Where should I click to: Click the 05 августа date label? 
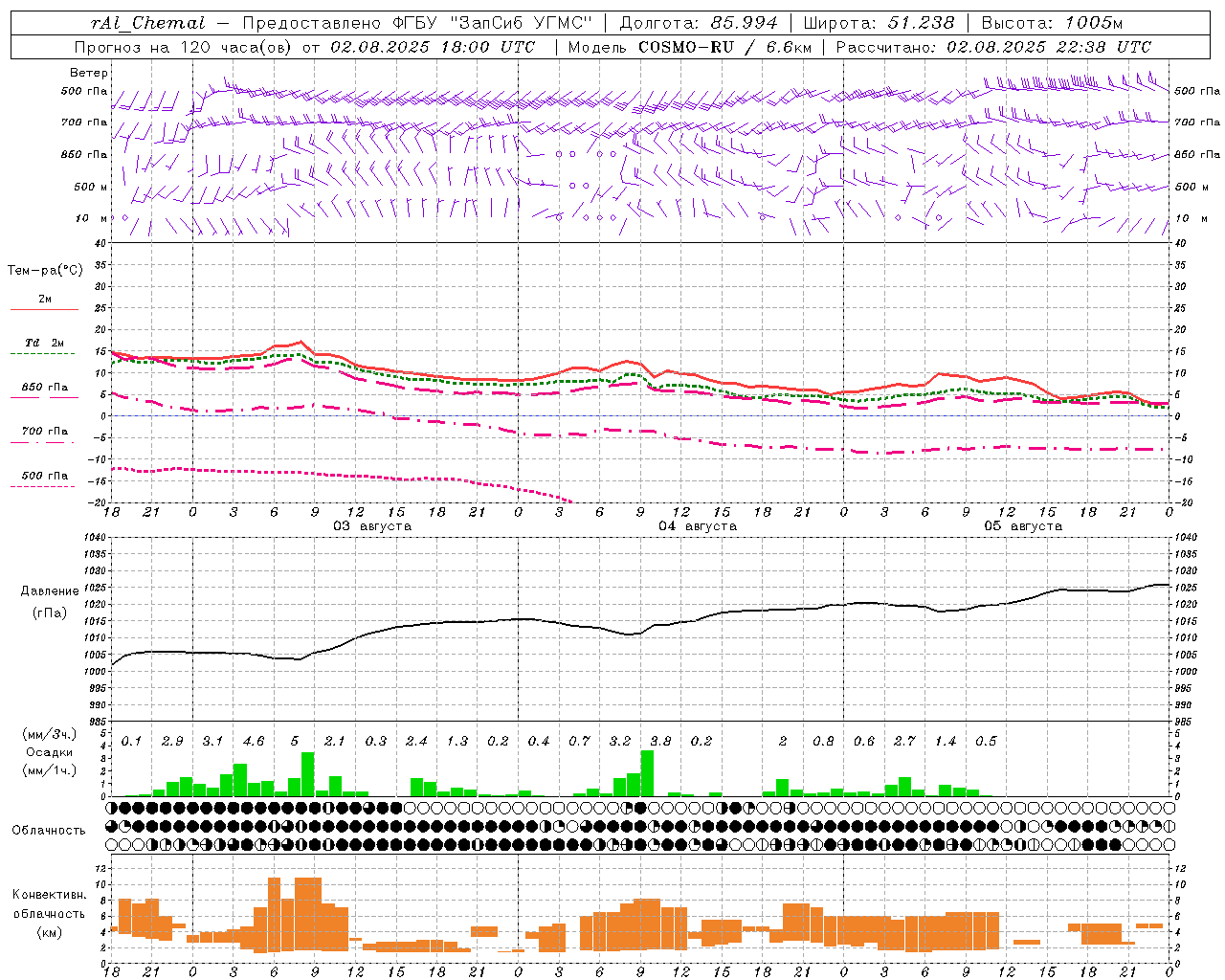coord(1023,526)
